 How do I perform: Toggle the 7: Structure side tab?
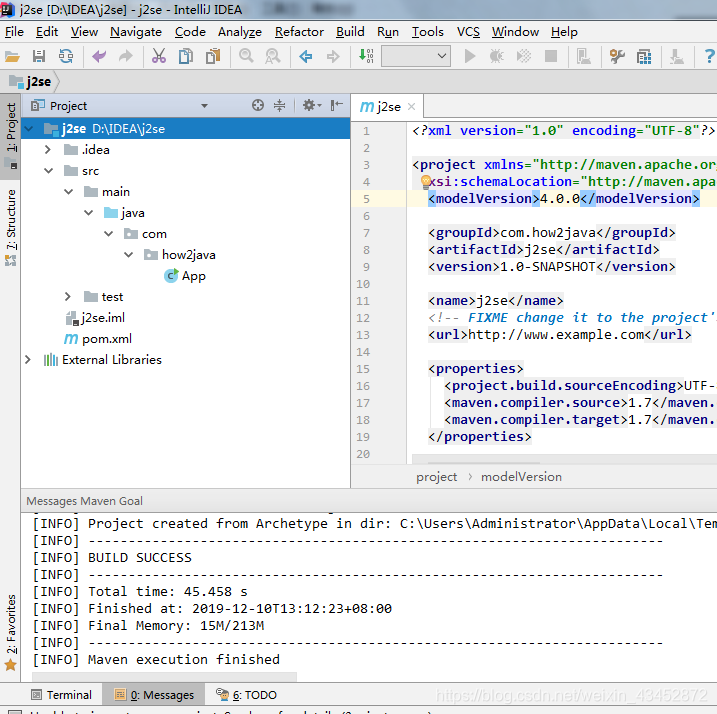[11, 227]
